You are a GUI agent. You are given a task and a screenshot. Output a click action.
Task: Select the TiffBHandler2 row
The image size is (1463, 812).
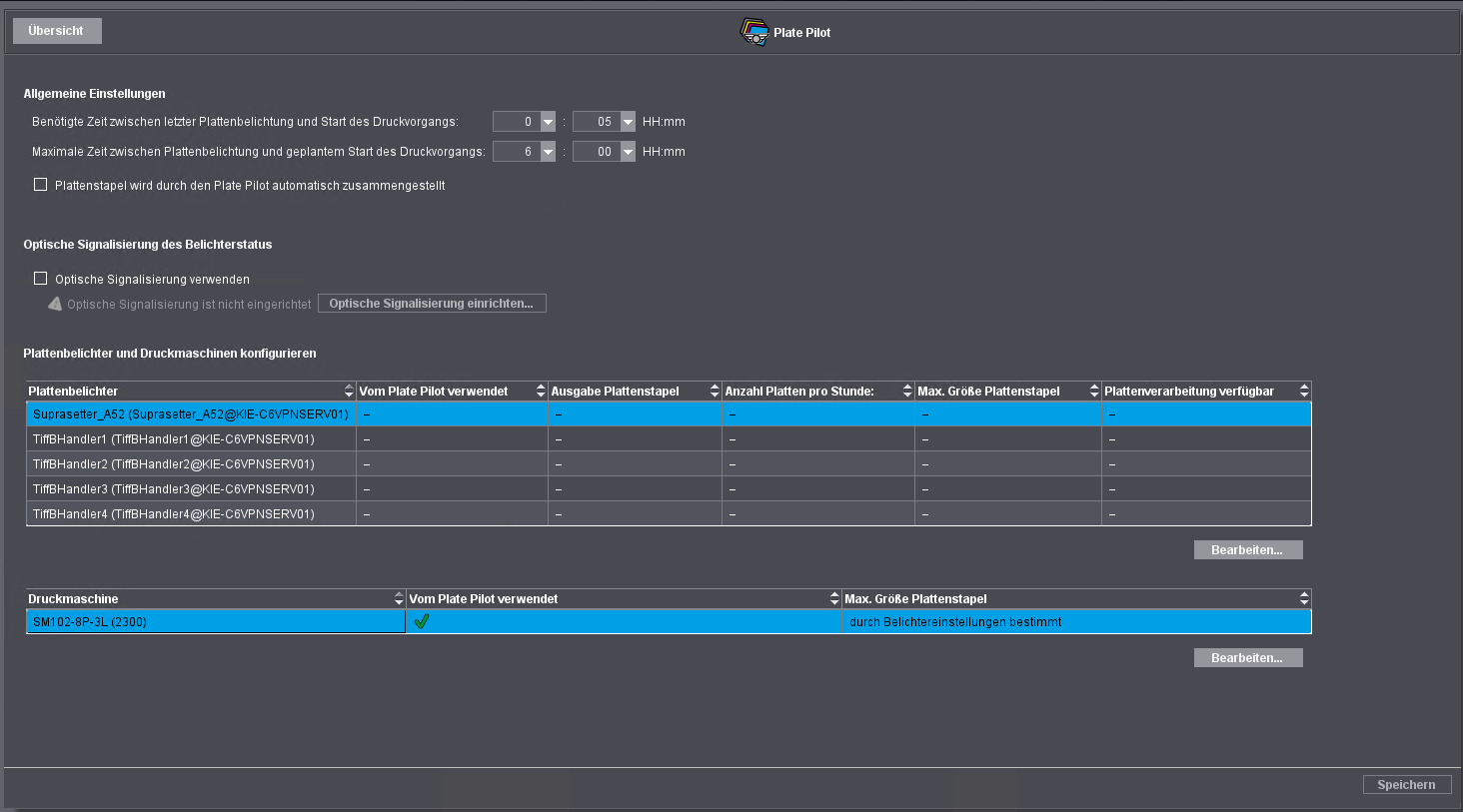click(x=190, y=464)
